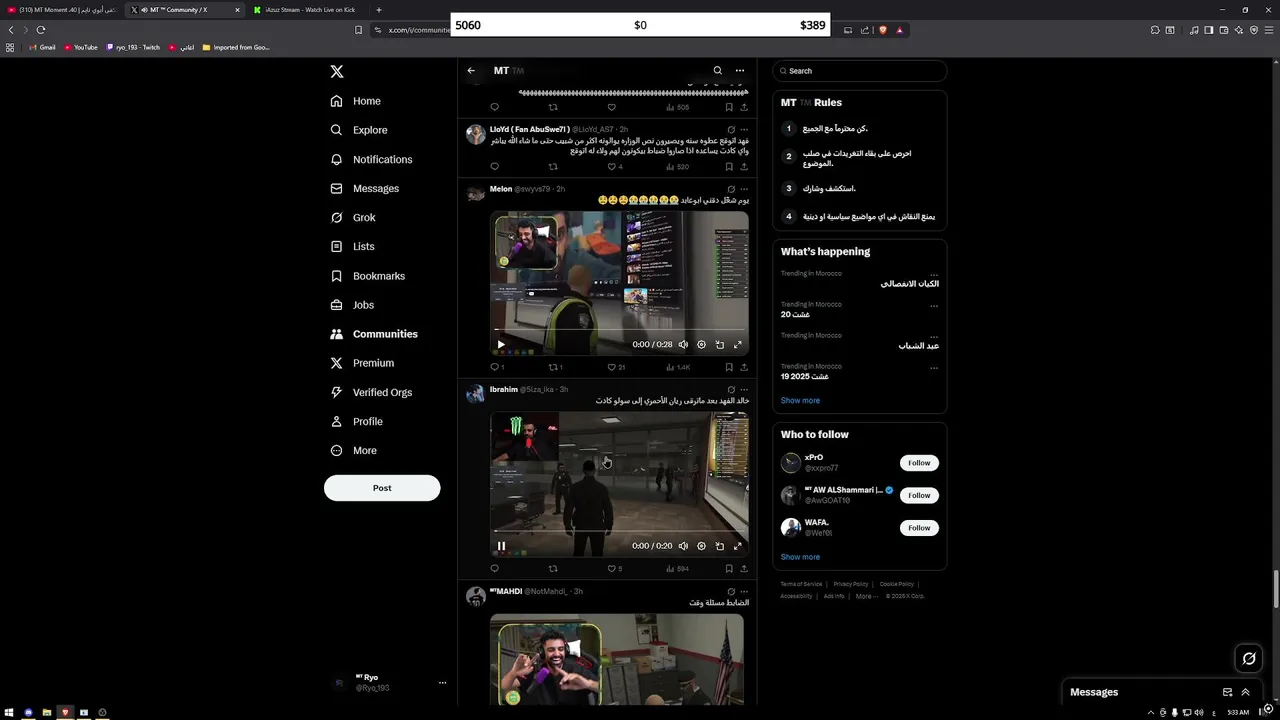Reply to LloYd's post
Viewport: 1280px width, 720px height.
tap(494, 167)
